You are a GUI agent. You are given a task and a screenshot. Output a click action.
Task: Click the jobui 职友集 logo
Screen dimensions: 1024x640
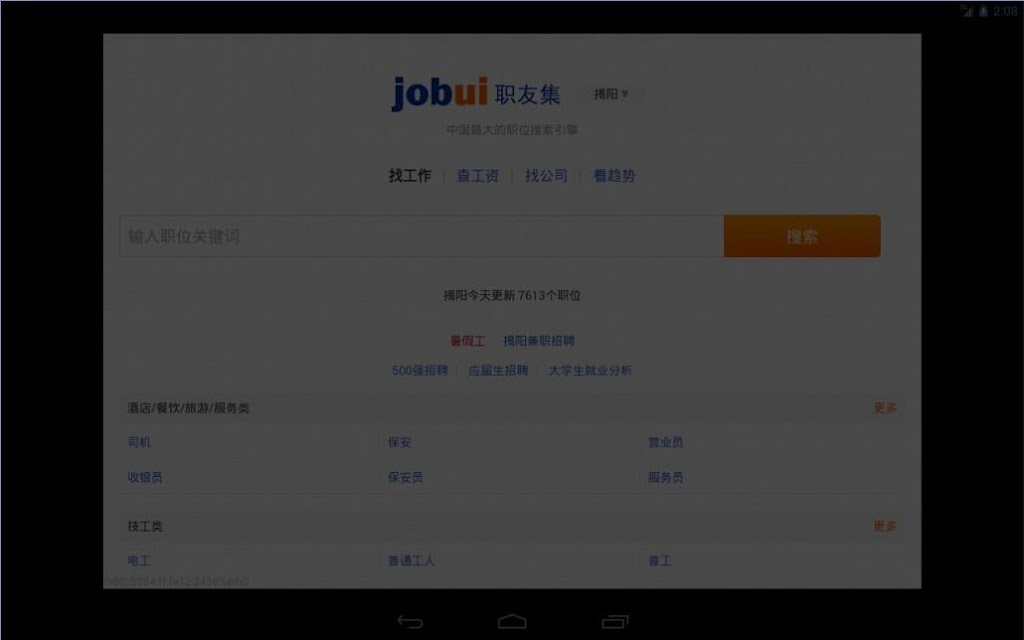[476, 93]
